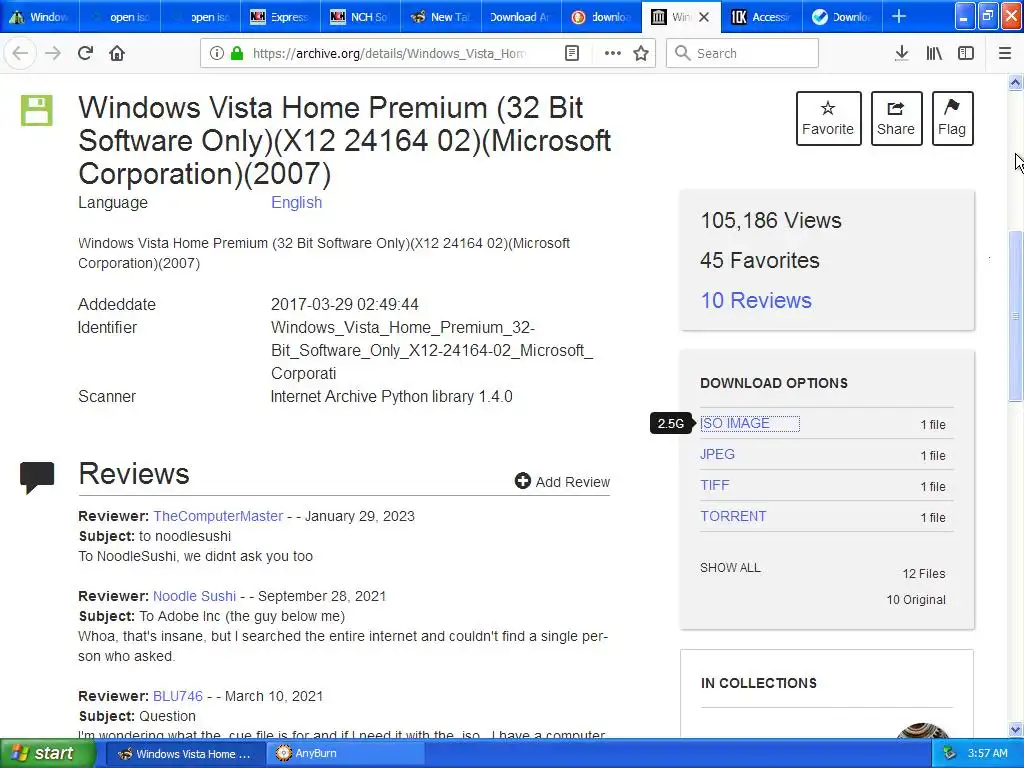1024x768 pixels.
Task: Download the JPEG file option
Action: pyautogui.click(x=717, y=454)
